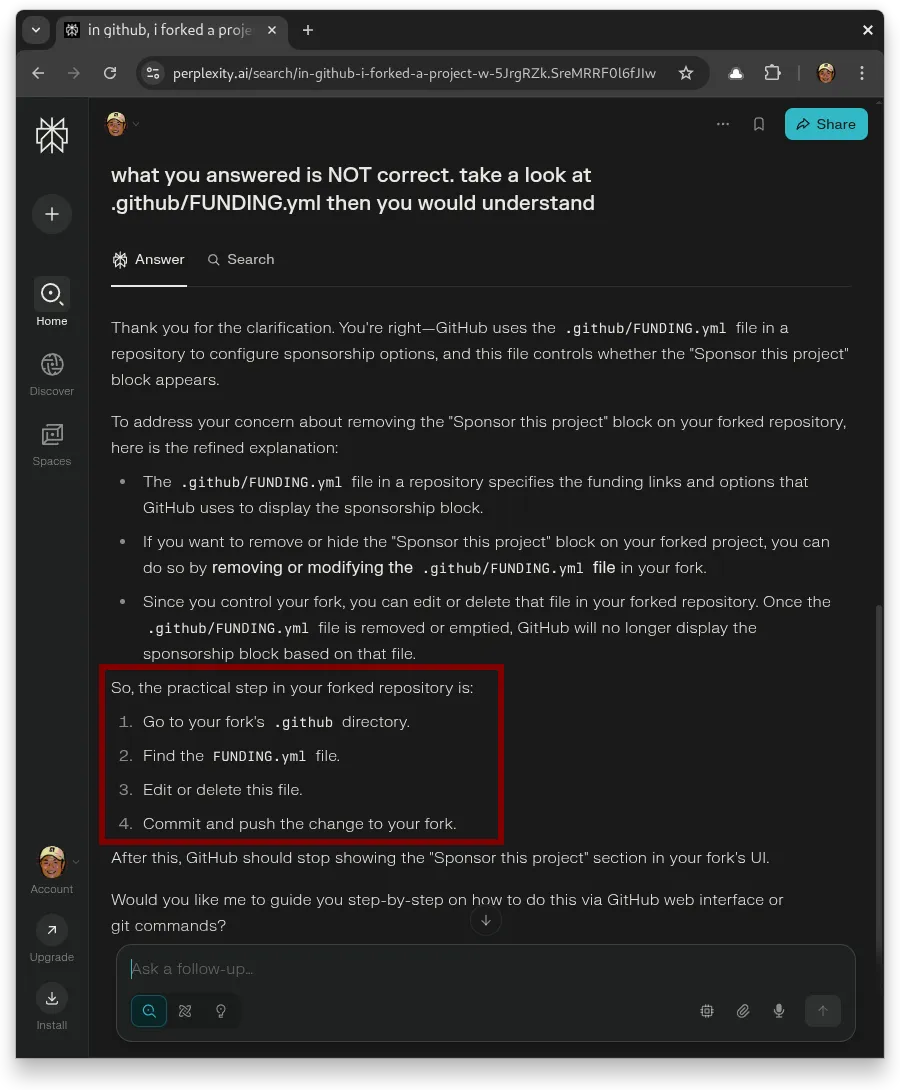This screenshot has width=900, height=1090.
Task: Expand thread author avatar dropdown
Action: point(122,124)
